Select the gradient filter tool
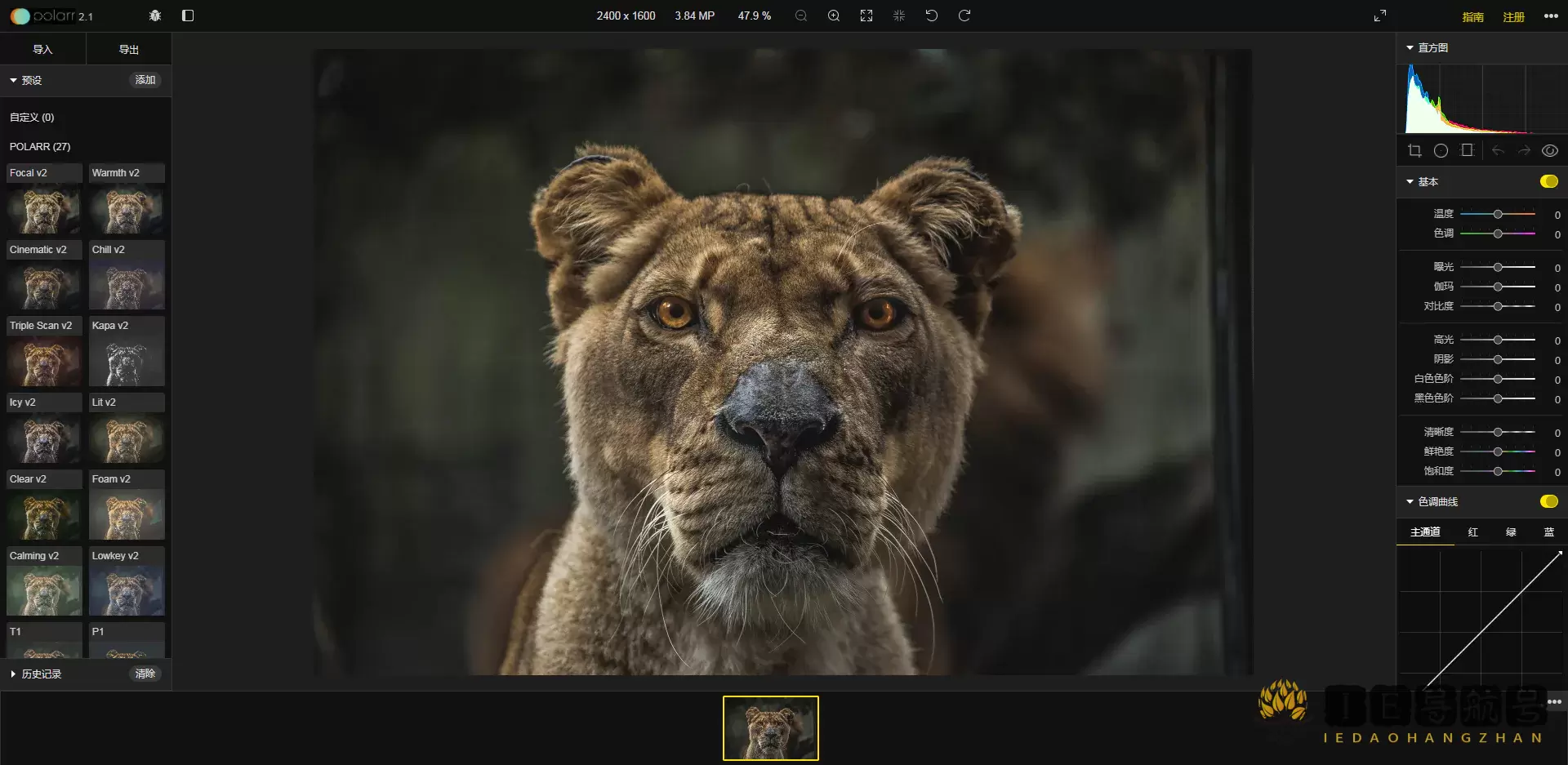 pyautogui.click(x=1467, y=150)
